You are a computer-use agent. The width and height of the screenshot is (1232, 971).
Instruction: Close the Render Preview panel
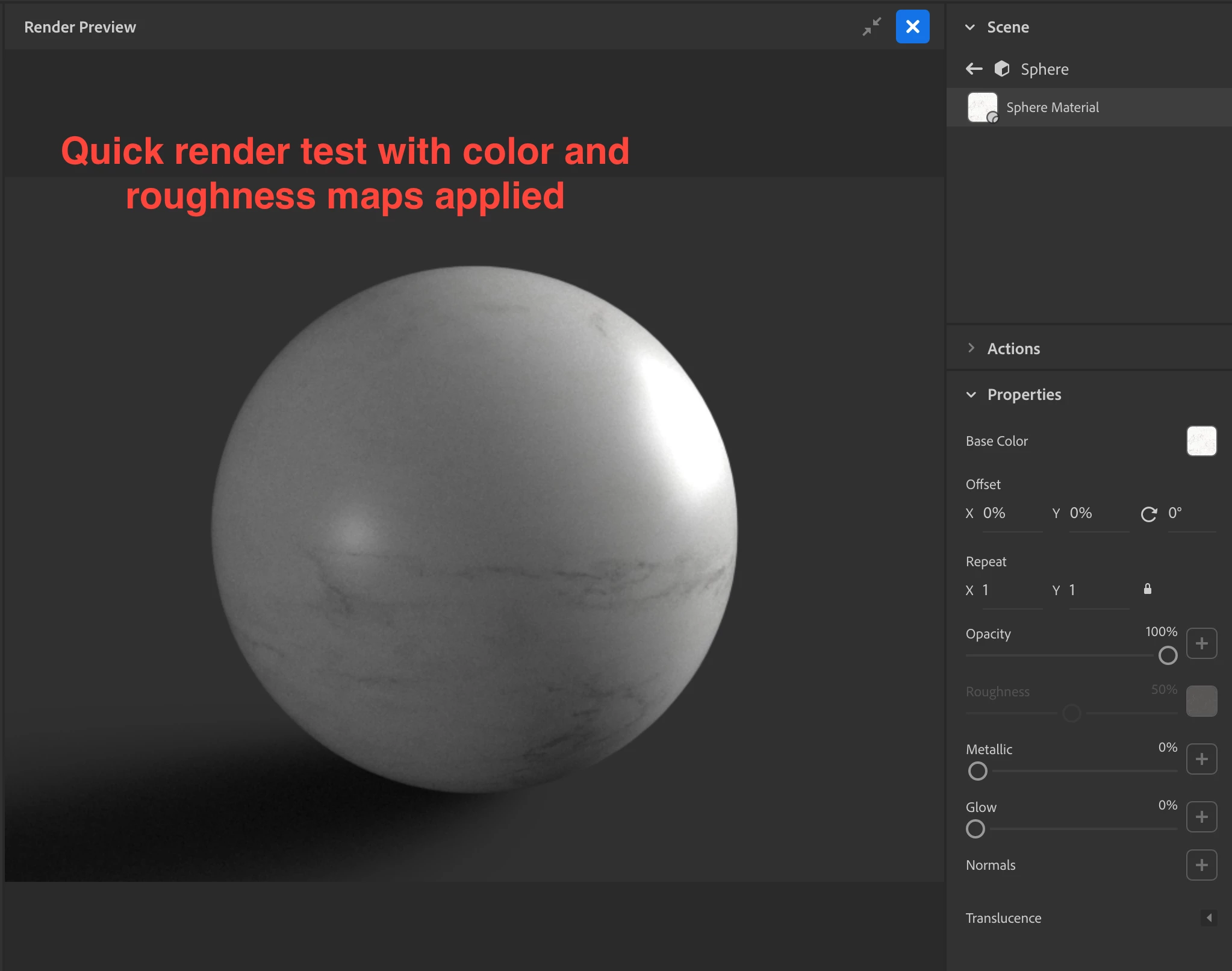point(912,27)
